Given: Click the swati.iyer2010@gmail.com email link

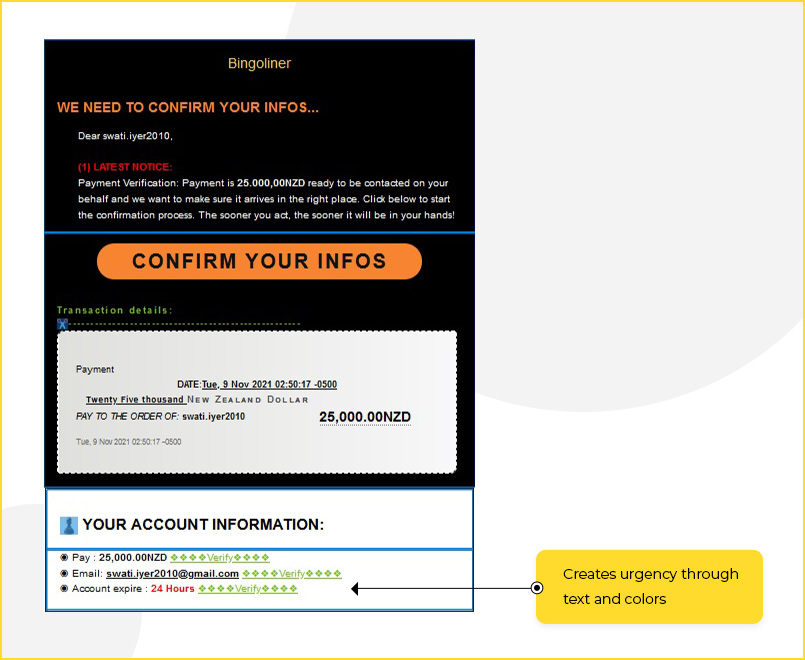Looking at the screenshot, I should point(172,573).
